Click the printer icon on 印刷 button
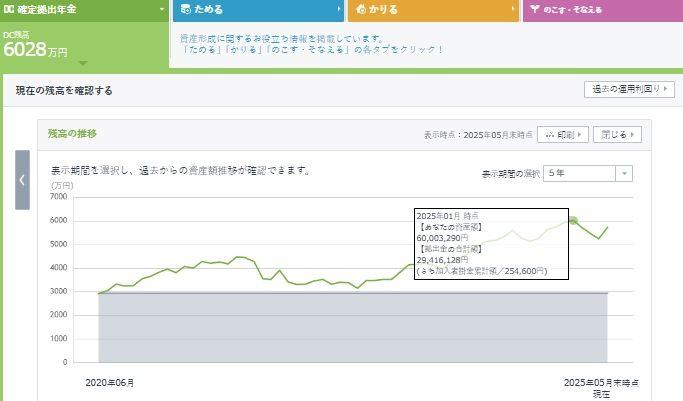This screenshot has width=683, height=401. tap(549, 134)
